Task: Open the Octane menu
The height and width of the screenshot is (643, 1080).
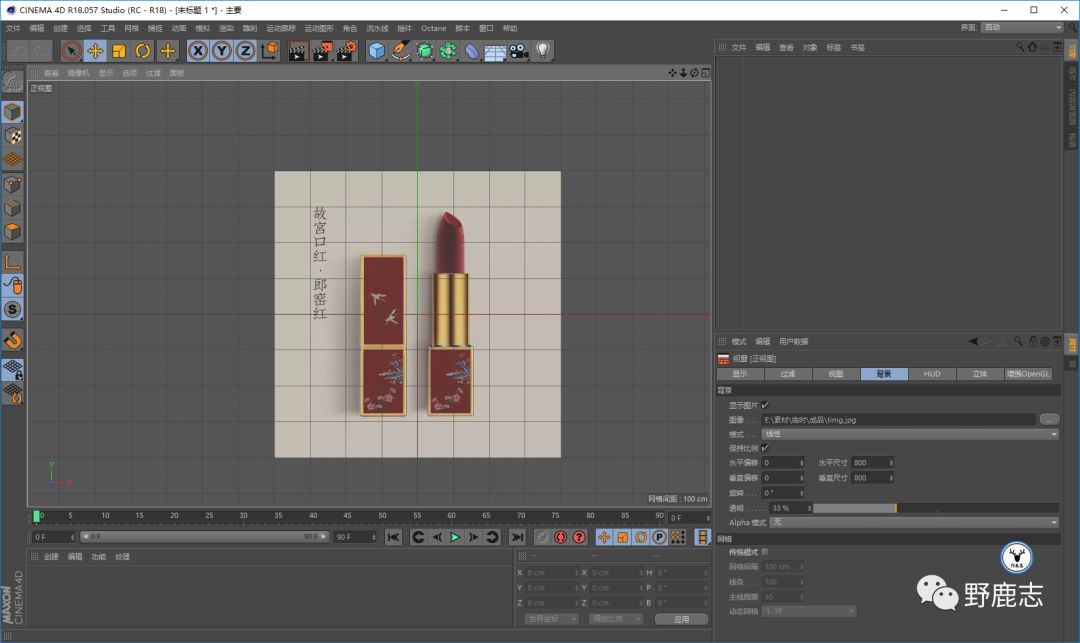Action: [433, 28]
